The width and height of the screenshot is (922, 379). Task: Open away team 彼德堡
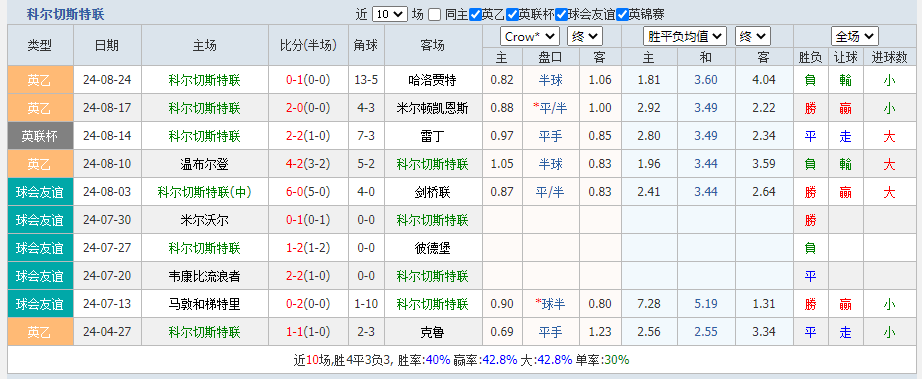coord(433,248)
